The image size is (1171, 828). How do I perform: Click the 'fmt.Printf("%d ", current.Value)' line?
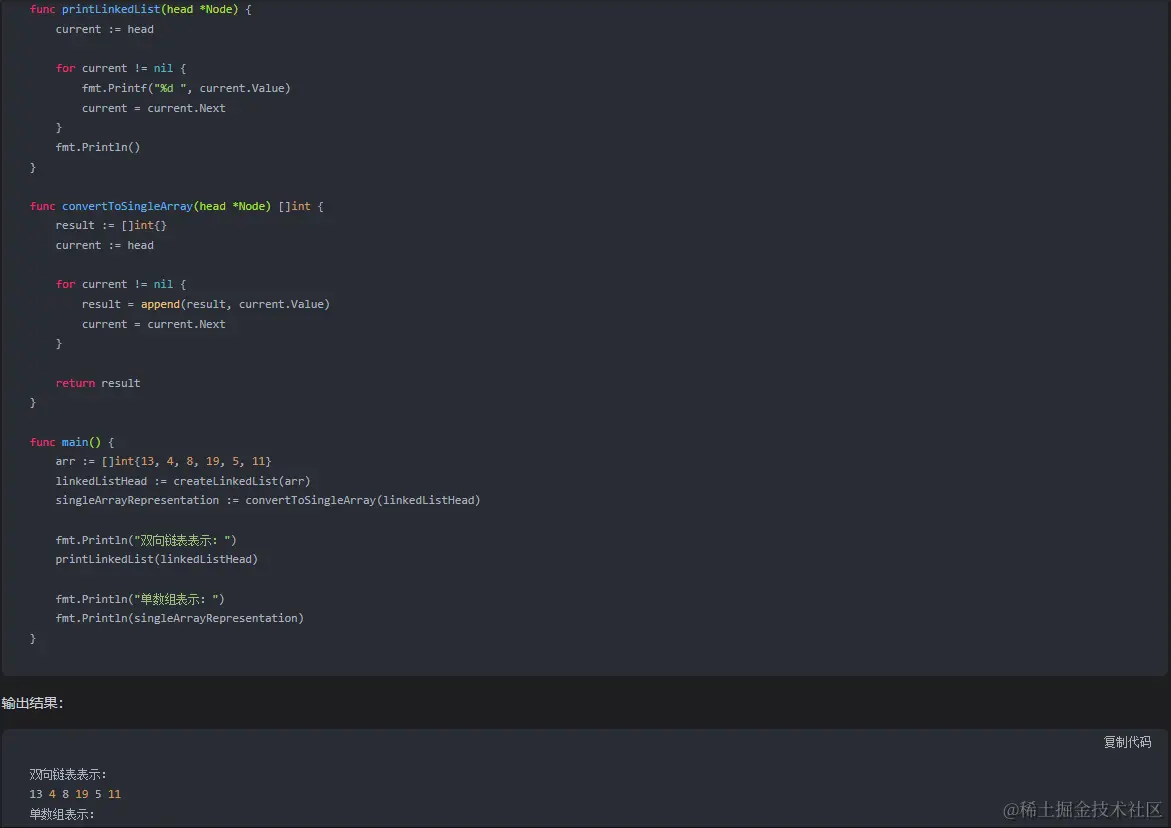tap(186, 88)
